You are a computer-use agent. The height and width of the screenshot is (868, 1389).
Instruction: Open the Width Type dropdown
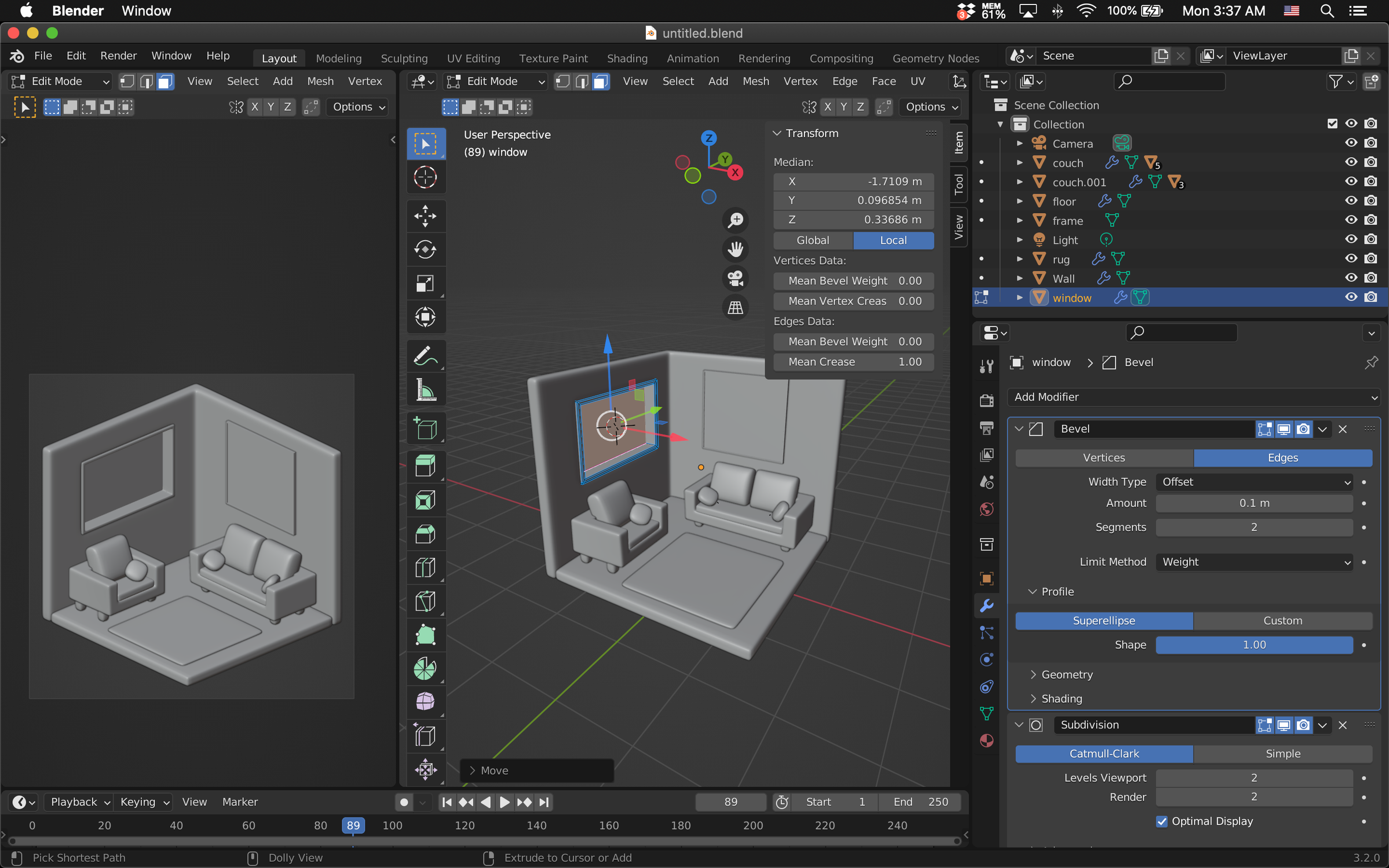point(1254,482)
